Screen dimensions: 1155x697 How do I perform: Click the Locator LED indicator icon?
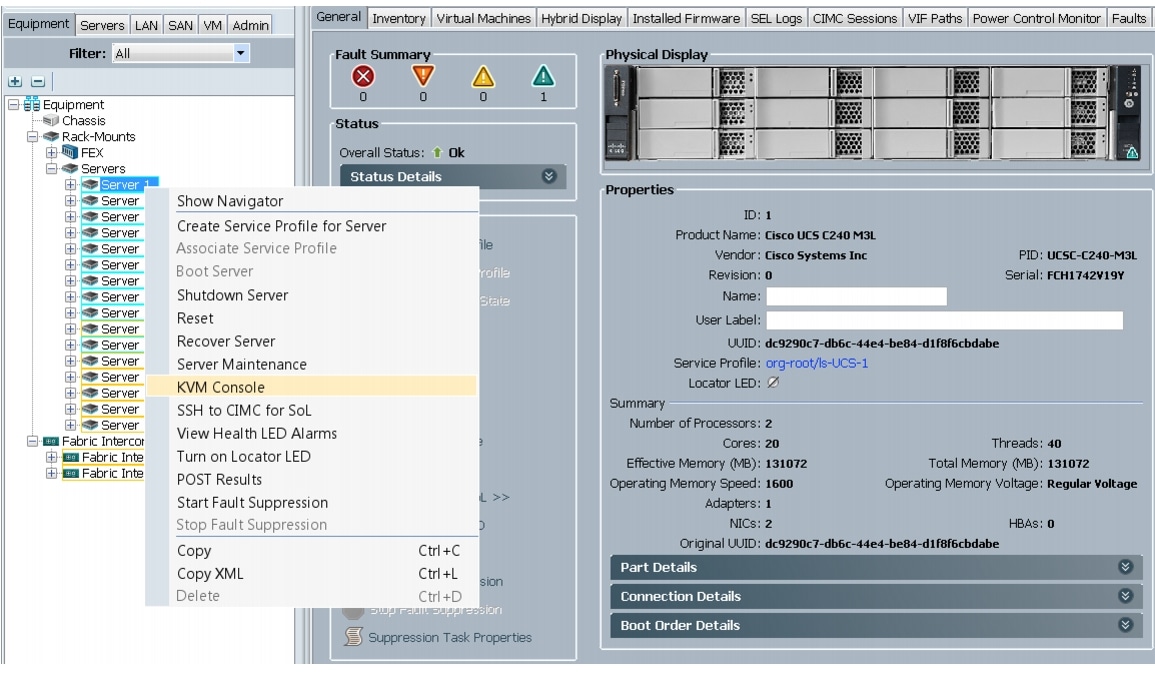(x=773, y=382)
